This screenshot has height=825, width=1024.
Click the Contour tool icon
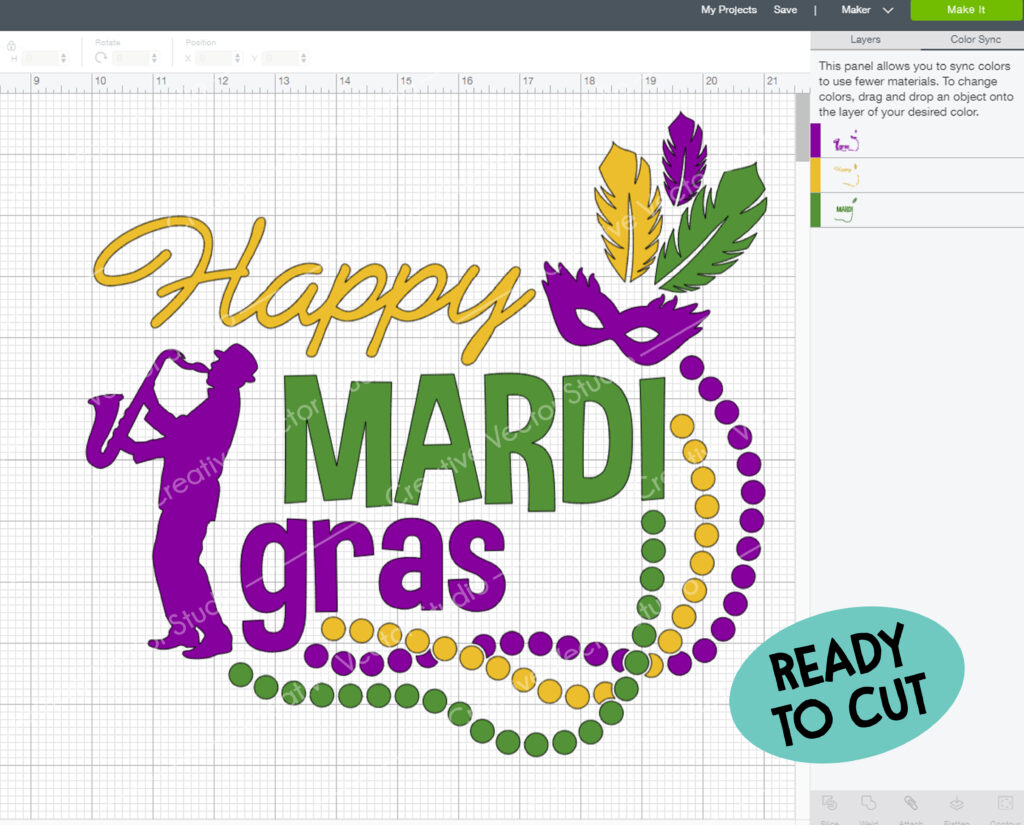pyautogui.click(x=1005, y=803)
